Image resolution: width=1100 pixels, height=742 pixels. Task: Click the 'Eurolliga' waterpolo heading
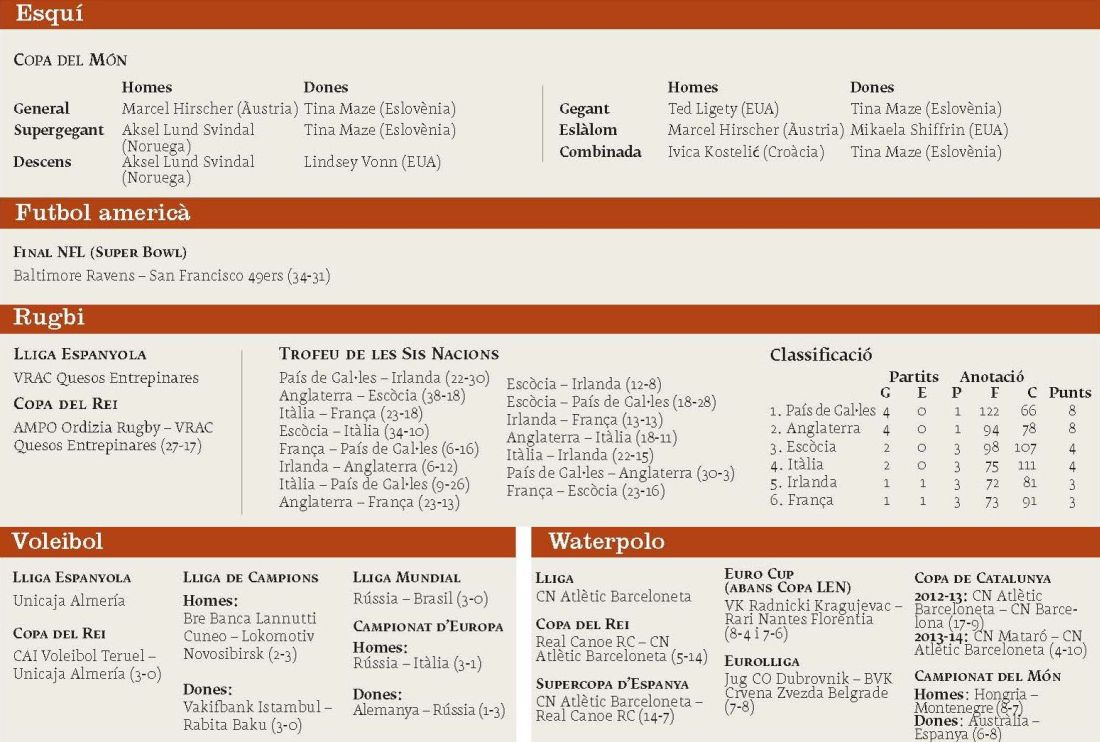coord(761,661)
